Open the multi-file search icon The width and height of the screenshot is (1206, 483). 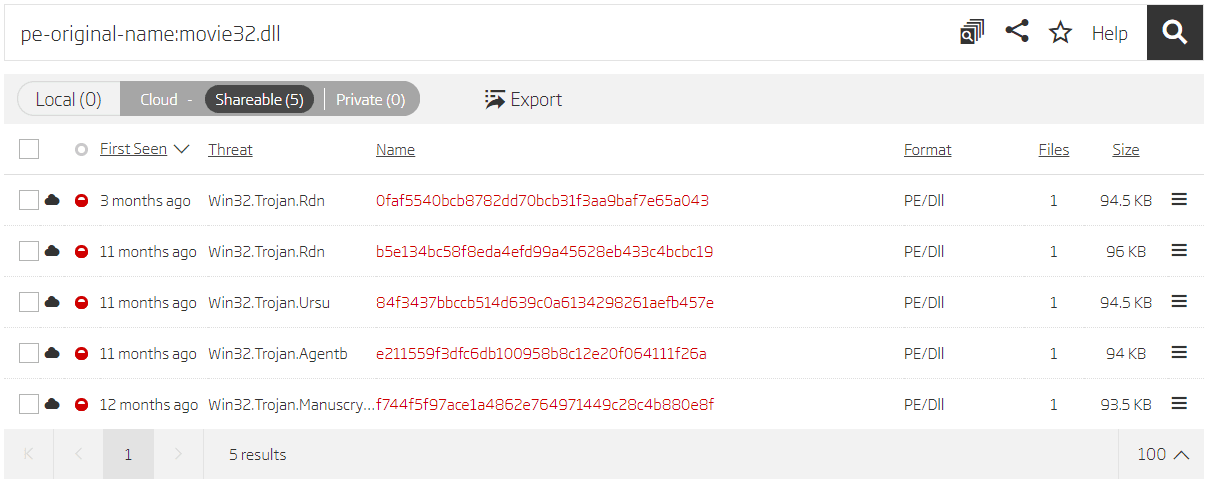click(972, 33)
